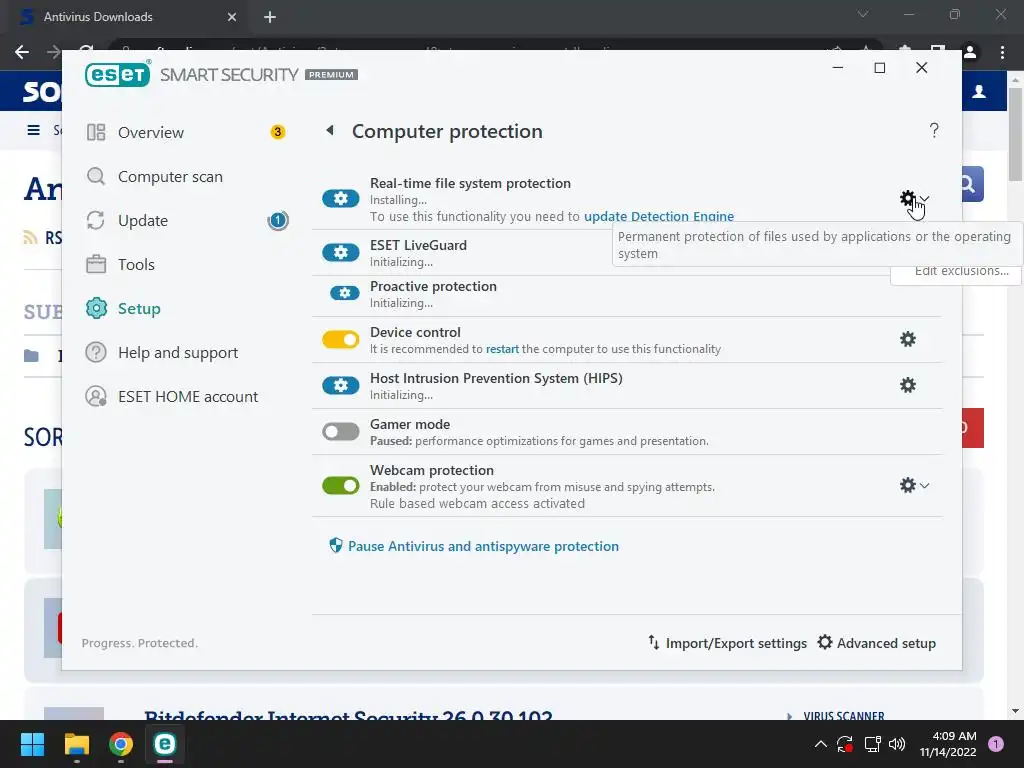Click the ESET HOME account person icon
Image resolution: width=1024 pixels, height=768 pixels.
(96, 396)
